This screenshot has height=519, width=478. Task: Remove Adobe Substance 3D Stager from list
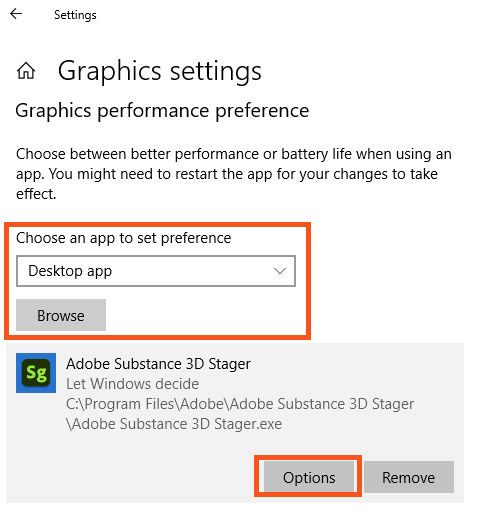409,477
